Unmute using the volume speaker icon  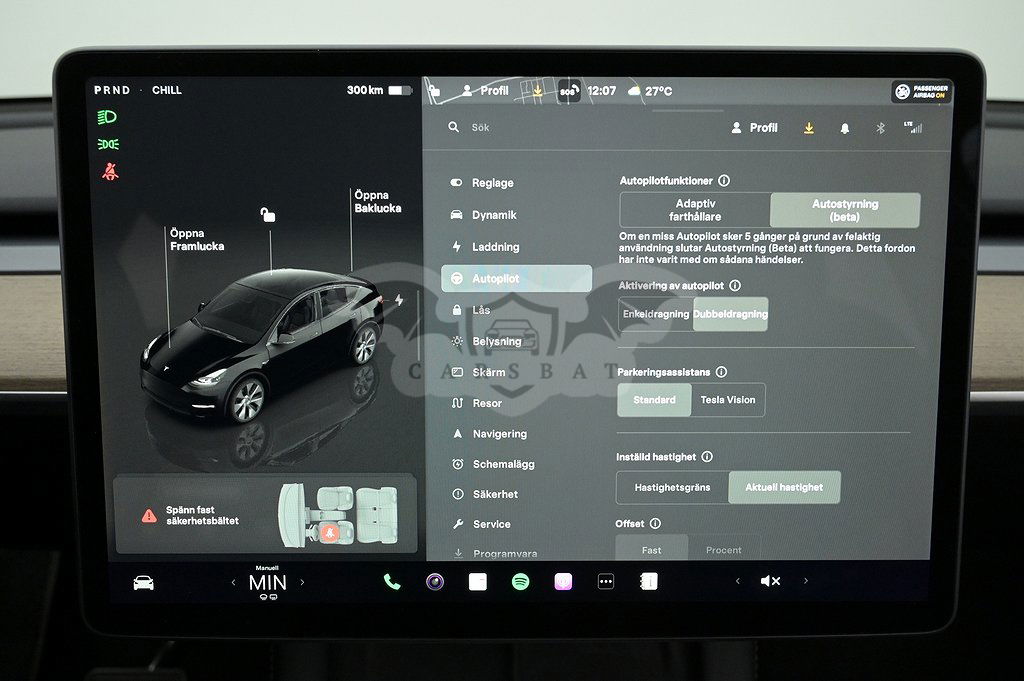pyautogui.click(x=770, y=581)
